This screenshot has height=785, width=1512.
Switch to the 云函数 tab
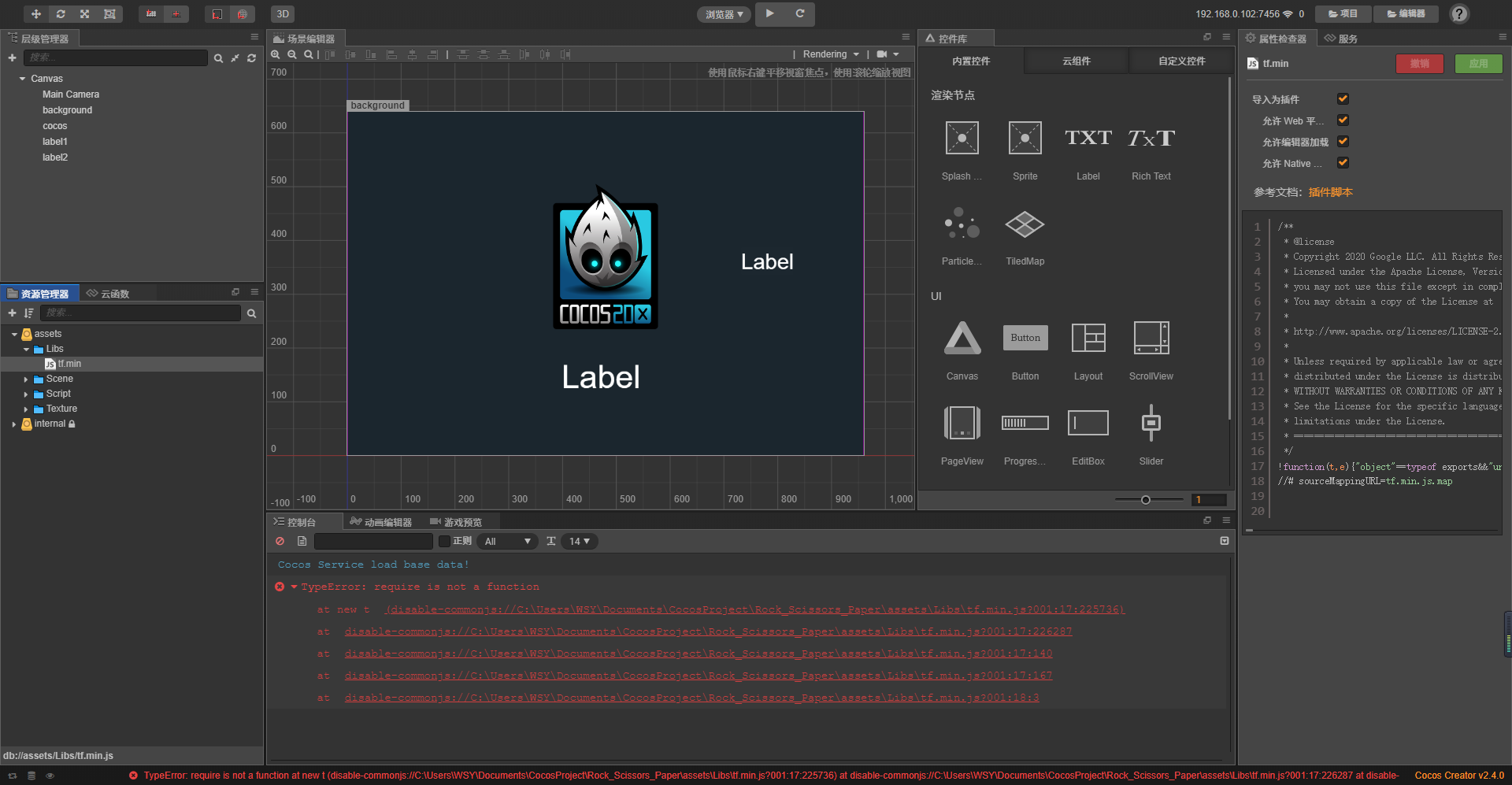pos(109,294)
